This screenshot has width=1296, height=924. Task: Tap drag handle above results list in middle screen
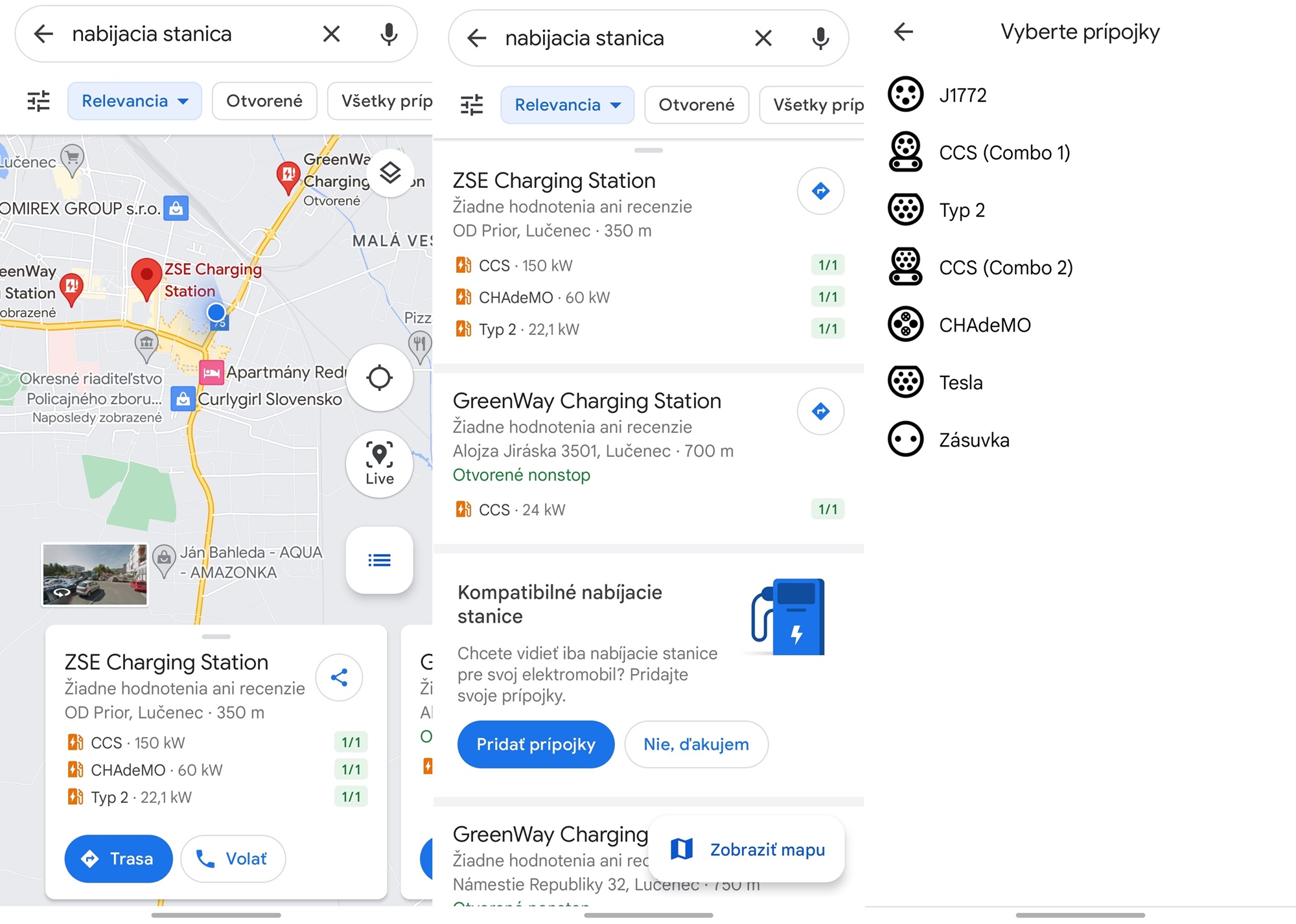pos(649,150)
